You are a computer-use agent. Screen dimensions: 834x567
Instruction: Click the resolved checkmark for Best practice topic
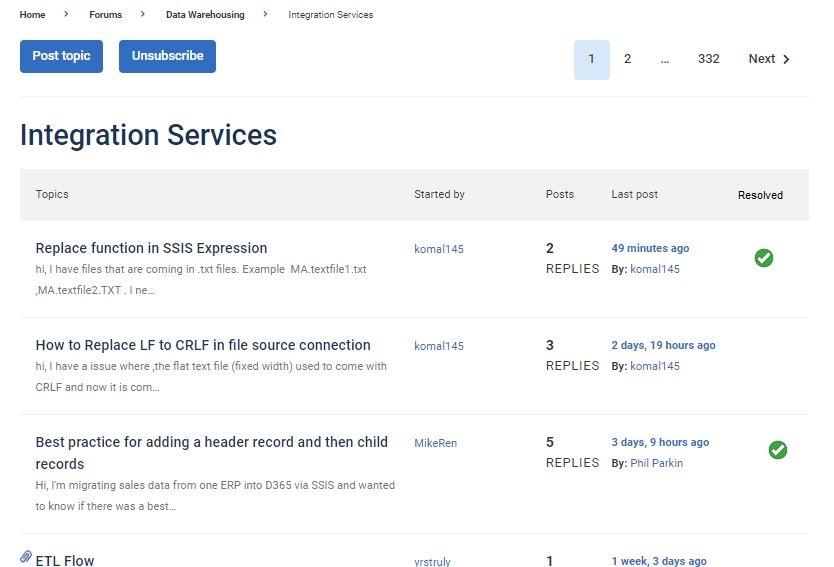(x=777, y=450)
